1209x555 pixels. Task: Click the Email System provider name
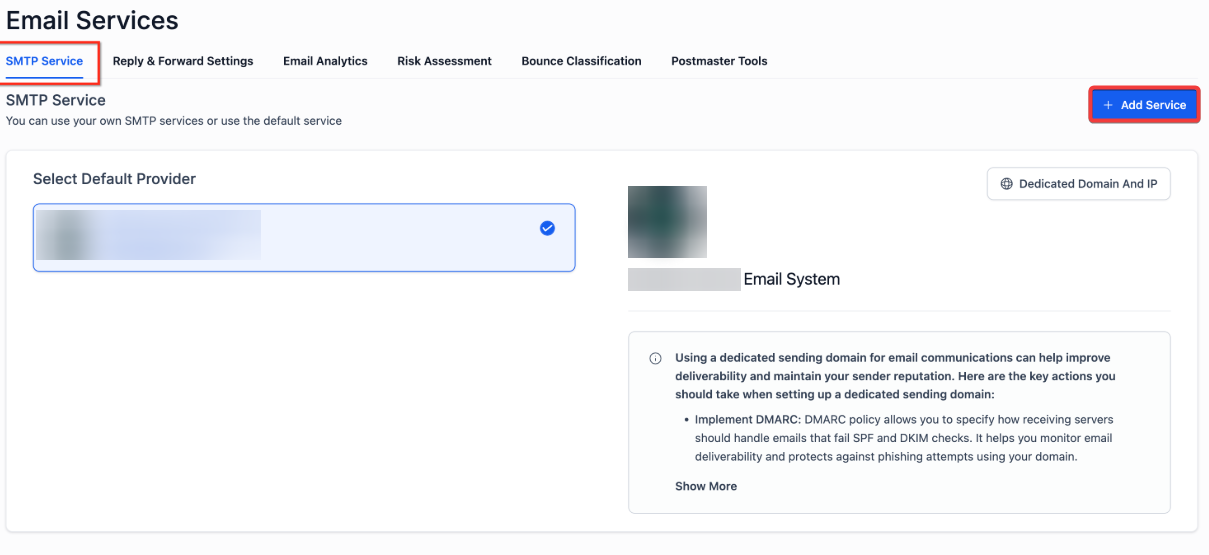(x=791, y=280)
